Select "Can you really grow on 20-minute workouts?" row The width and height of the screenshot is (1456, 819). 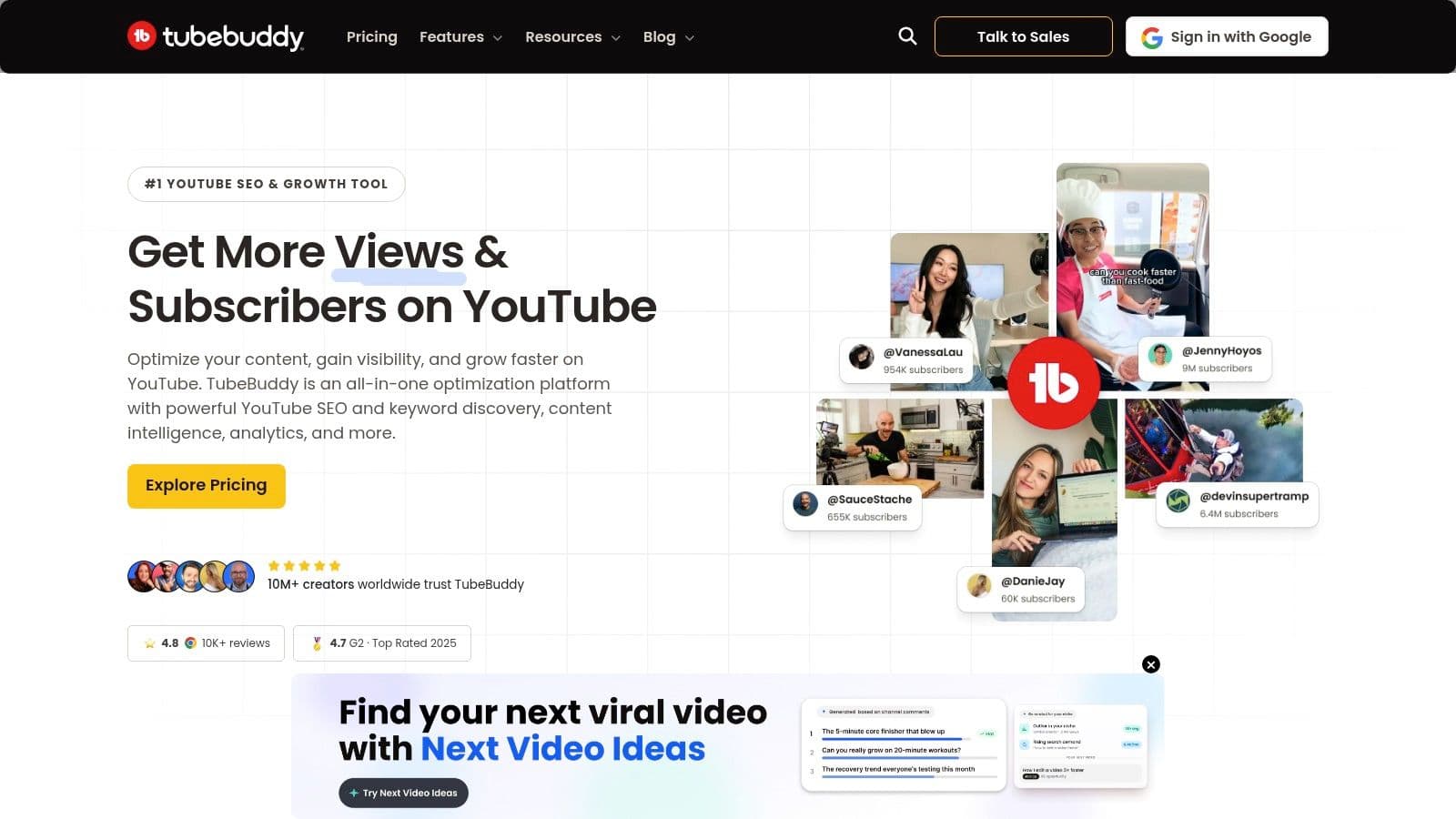[x=903, y=753]
